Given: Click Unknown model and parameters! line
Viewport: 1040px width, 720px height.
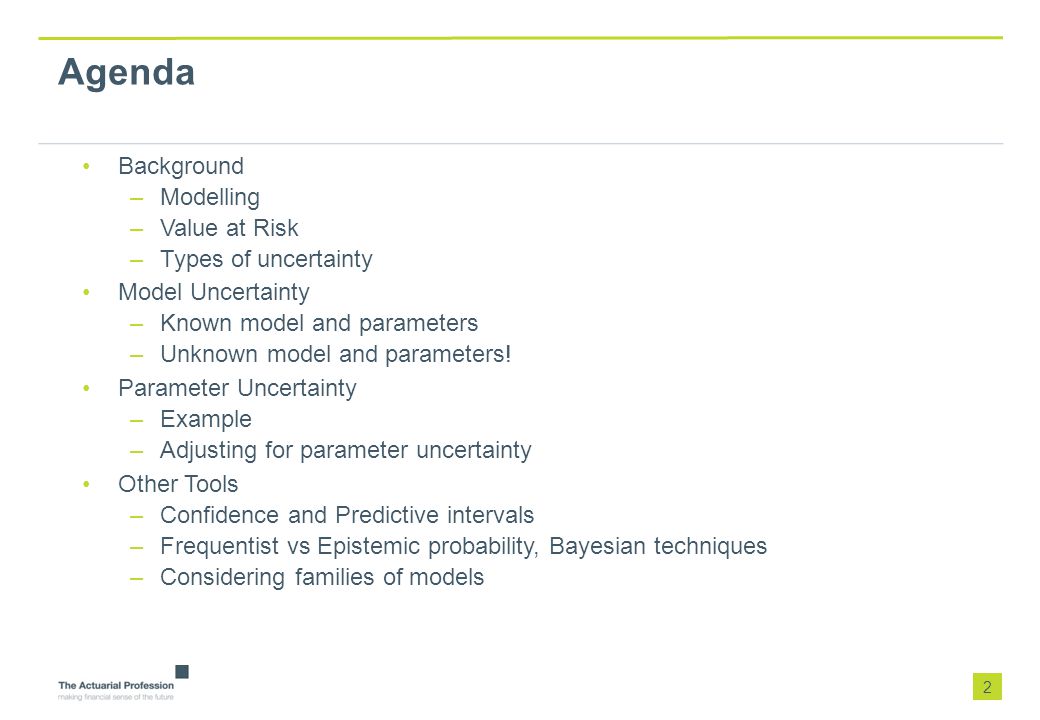Looking at the screenshot, I should coord(336,355).
